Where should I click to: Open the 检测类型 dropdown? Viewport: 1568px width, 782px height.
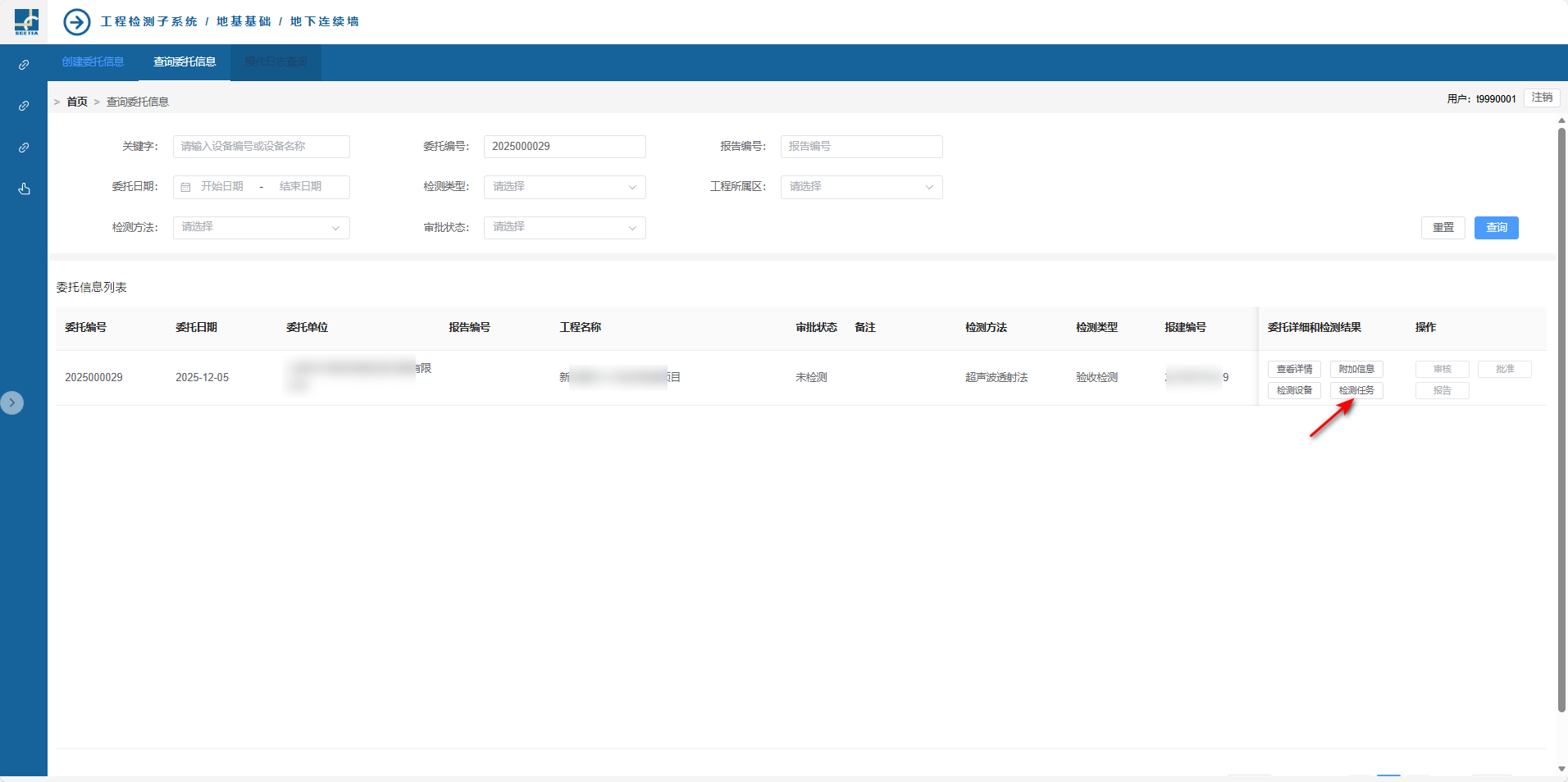tap(564, 187)
